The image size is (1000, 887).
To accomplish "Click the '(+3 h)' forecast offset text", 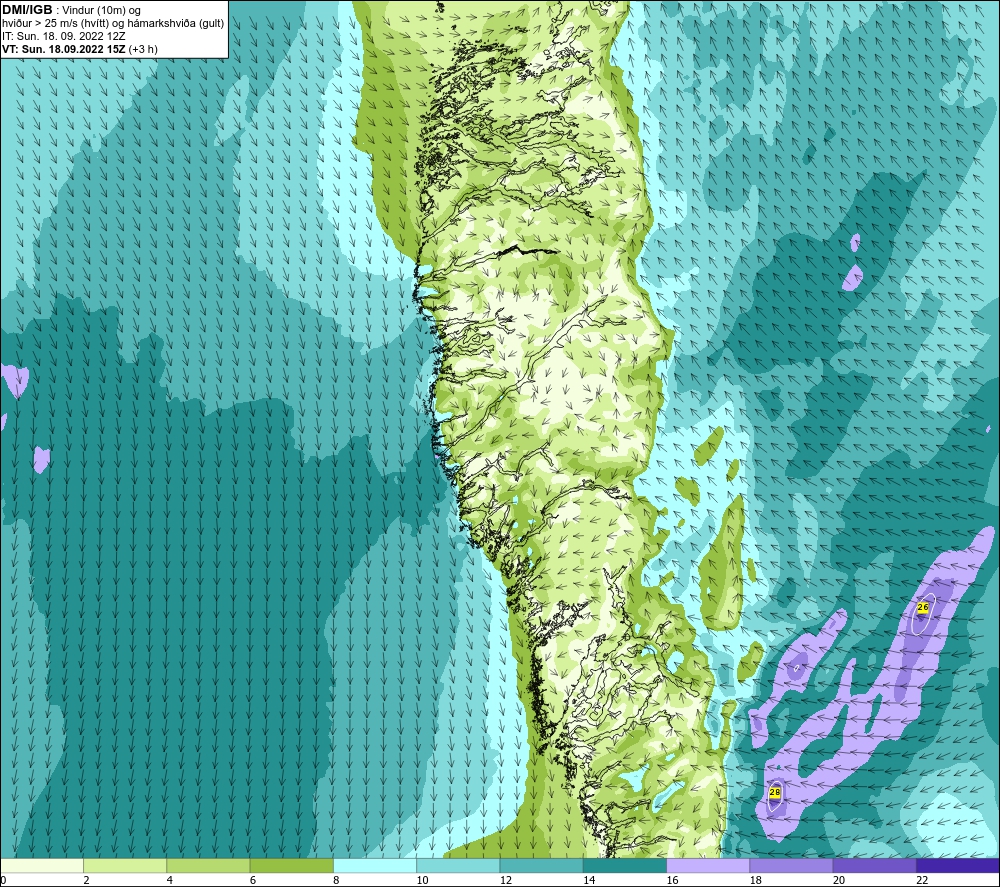I will pos(143,49).
